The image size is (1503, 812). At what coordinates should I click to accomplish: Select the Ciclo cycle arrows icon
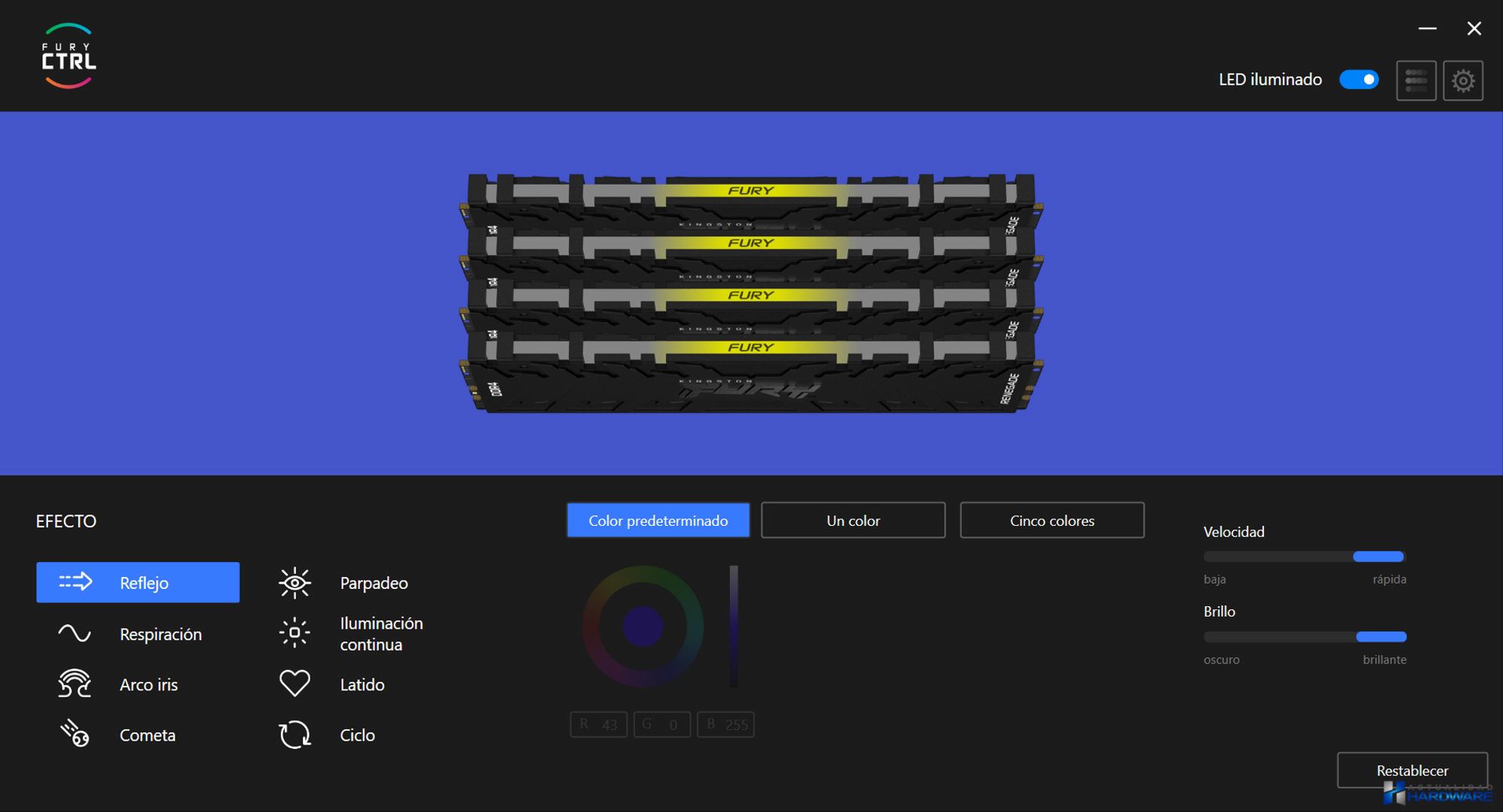[295, 735]
